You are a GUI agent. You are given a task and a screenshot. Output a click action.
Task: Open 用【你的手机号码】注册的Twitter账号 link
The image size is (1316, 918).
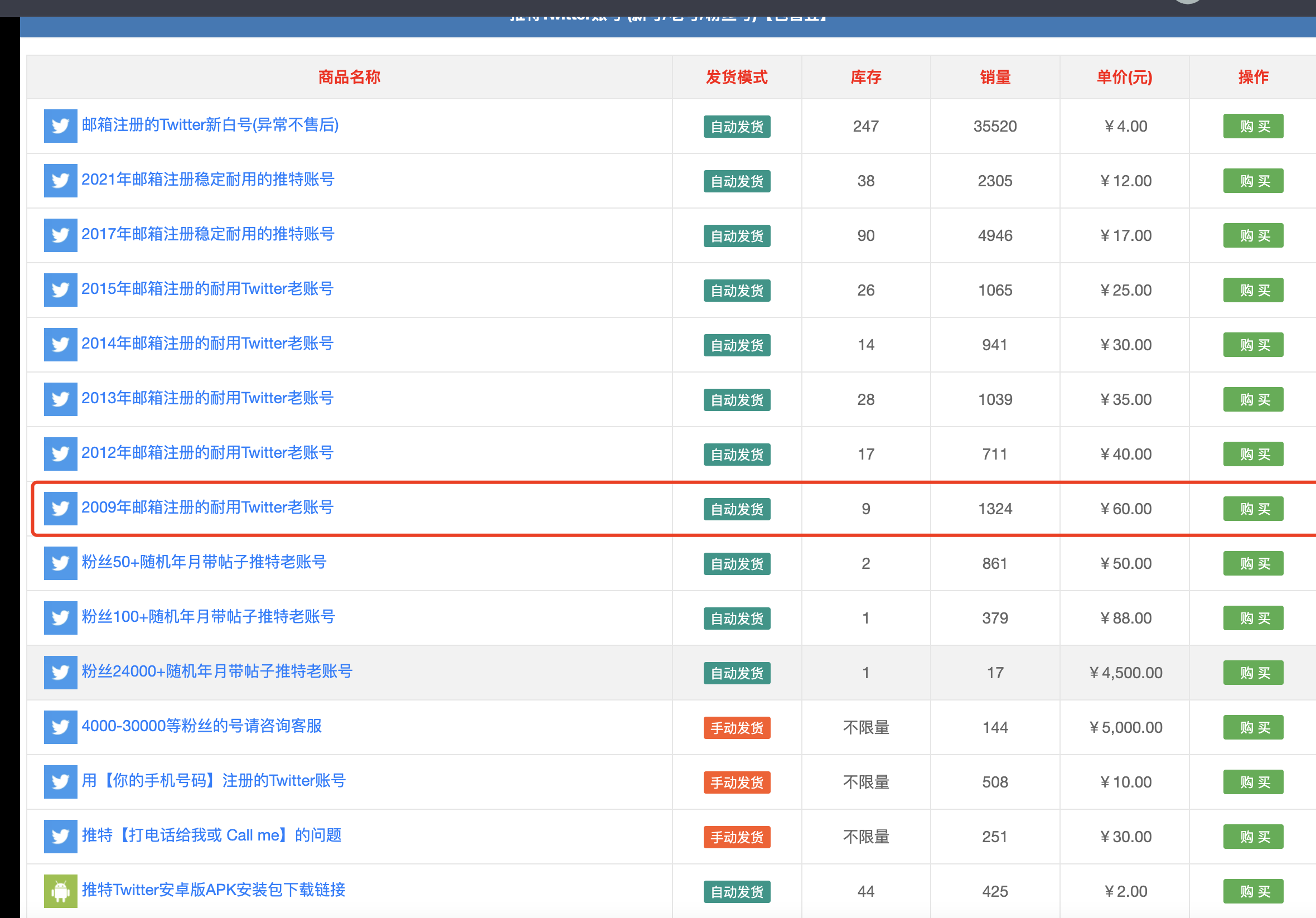[213, 781]
